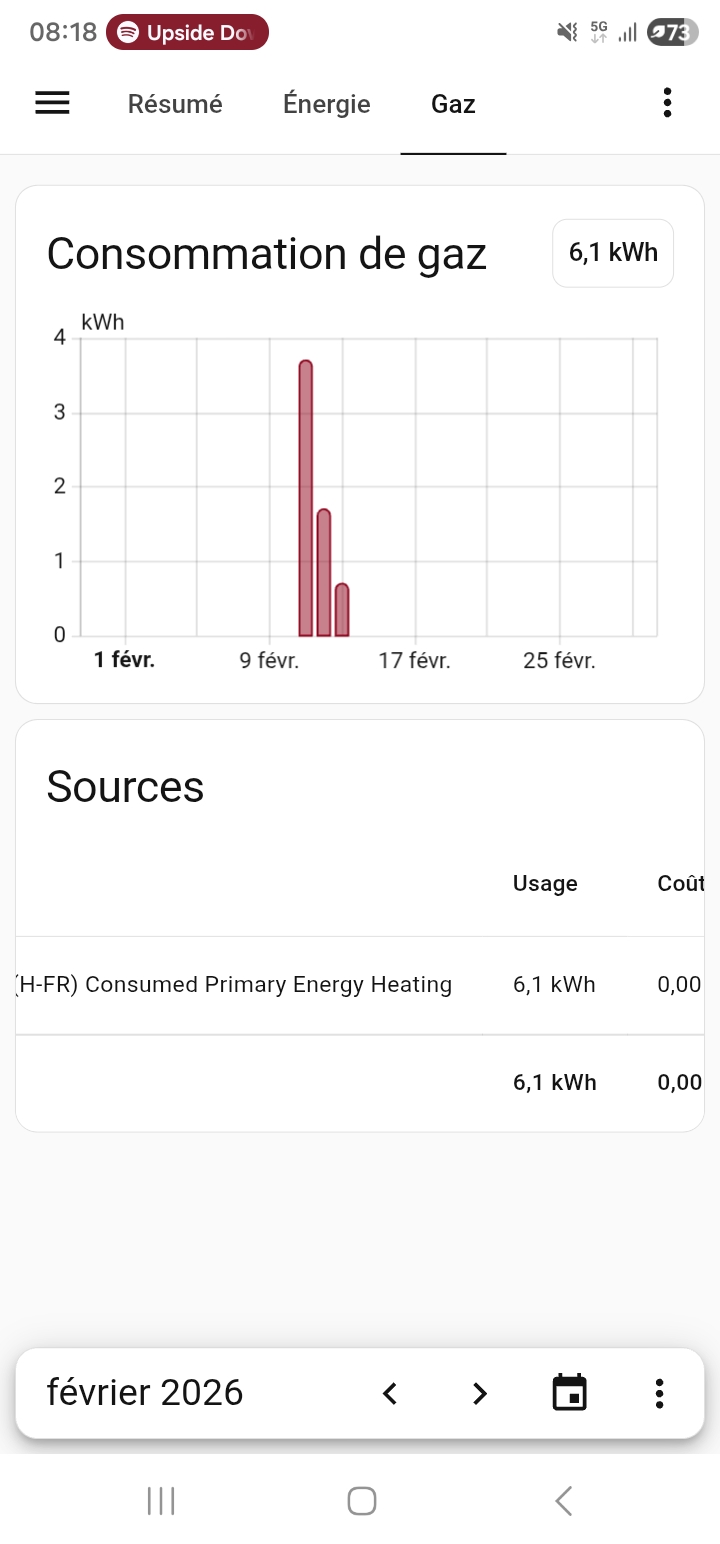Open Android recent apps button
Screen dimensions: 720x1544
point(161,1500)
